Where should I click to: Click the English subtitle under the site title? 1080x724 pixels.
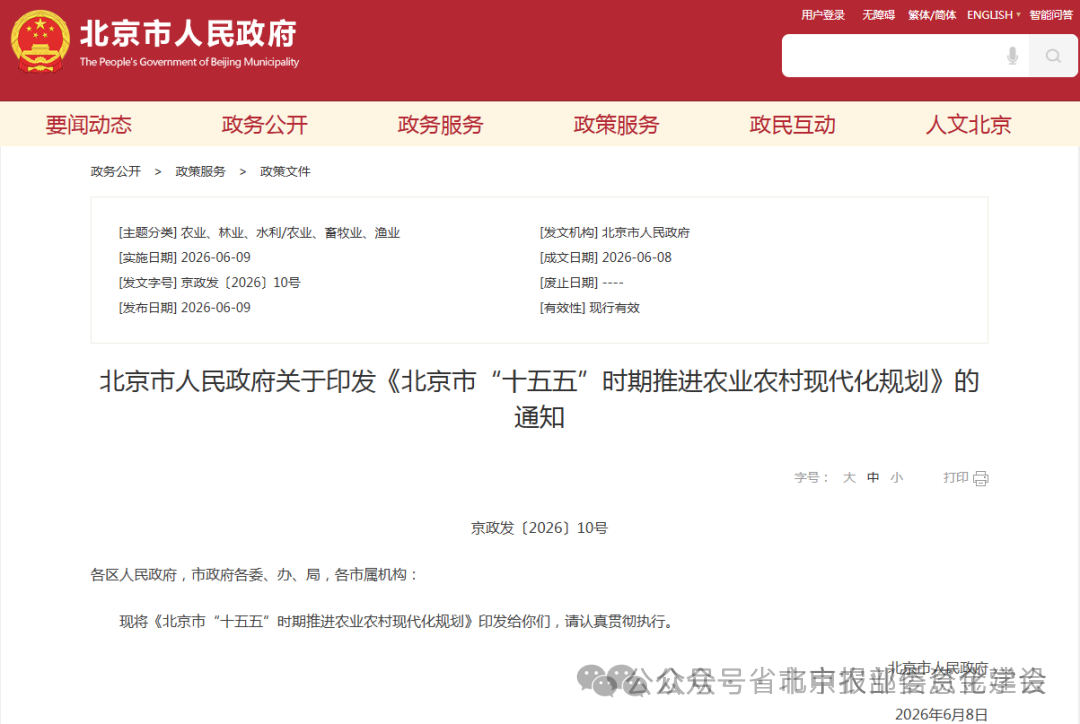(x=189, y=62)
